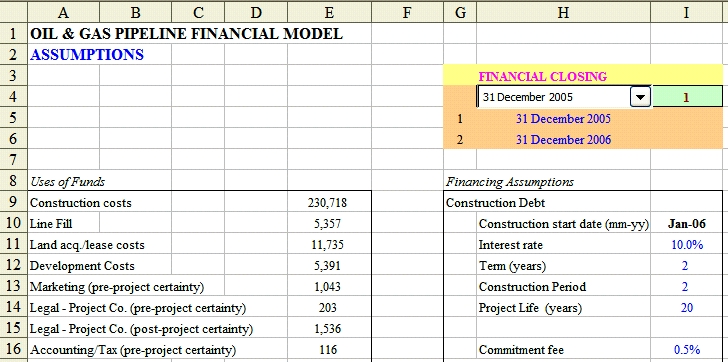
Task: Click the blue ASSUMPTIONS heading cell
Action: point(87,55)
